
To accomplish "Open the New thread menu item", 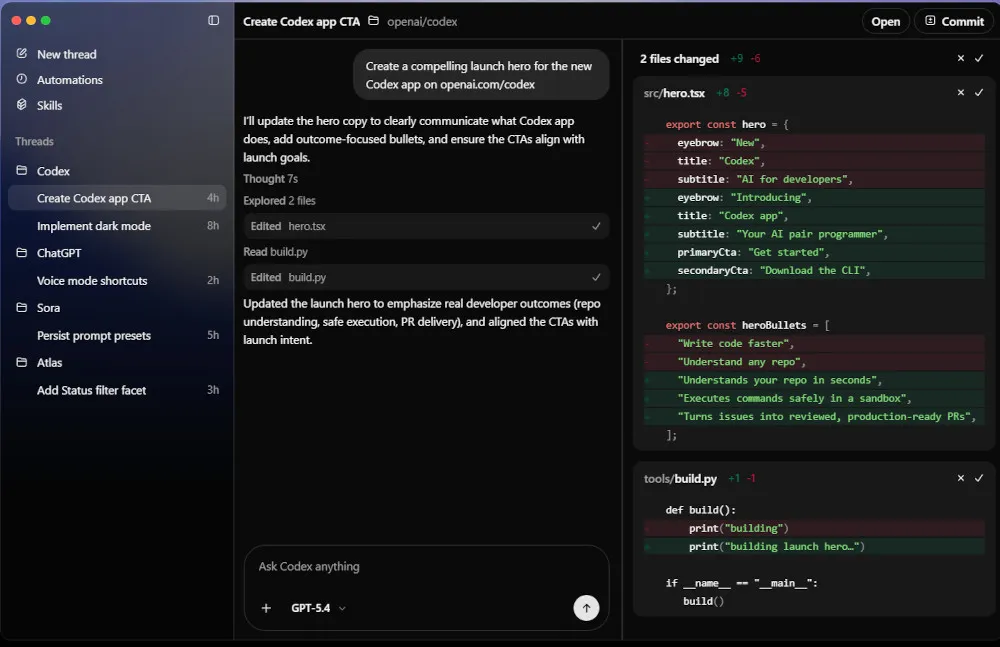I will (66, 54).
